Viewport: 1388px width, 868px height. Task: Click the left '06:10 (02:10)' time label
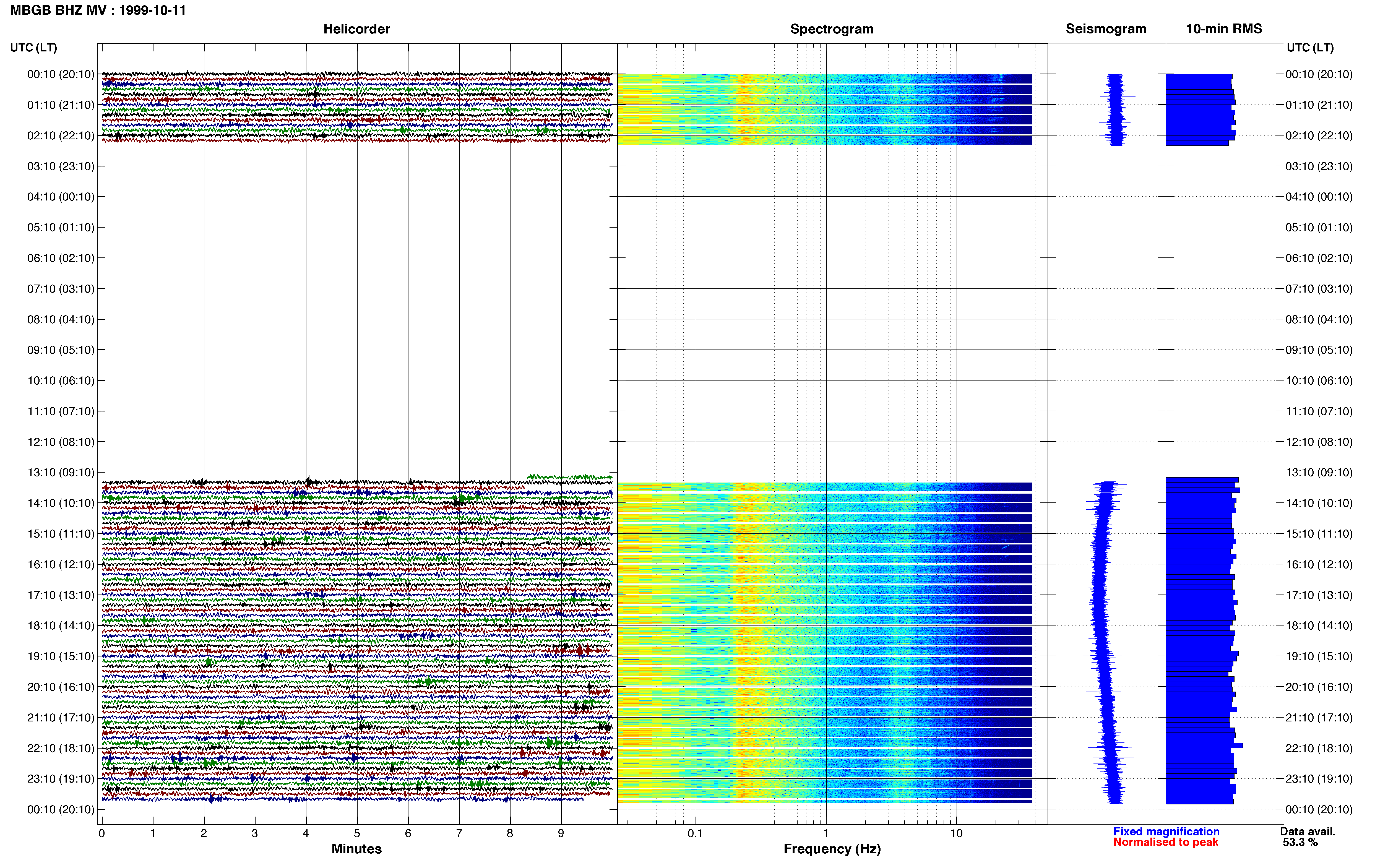click(61, 258)
